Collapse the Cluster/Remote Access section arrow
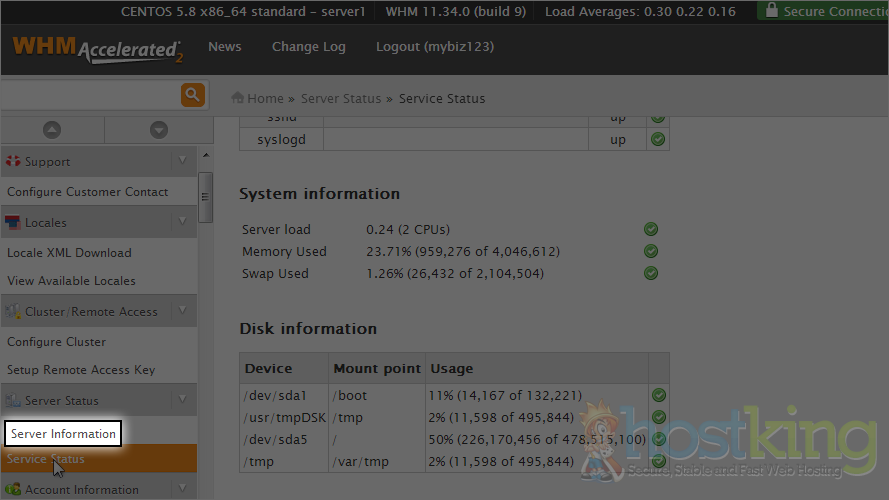This screenshot has width=889, height=500. 182,311
